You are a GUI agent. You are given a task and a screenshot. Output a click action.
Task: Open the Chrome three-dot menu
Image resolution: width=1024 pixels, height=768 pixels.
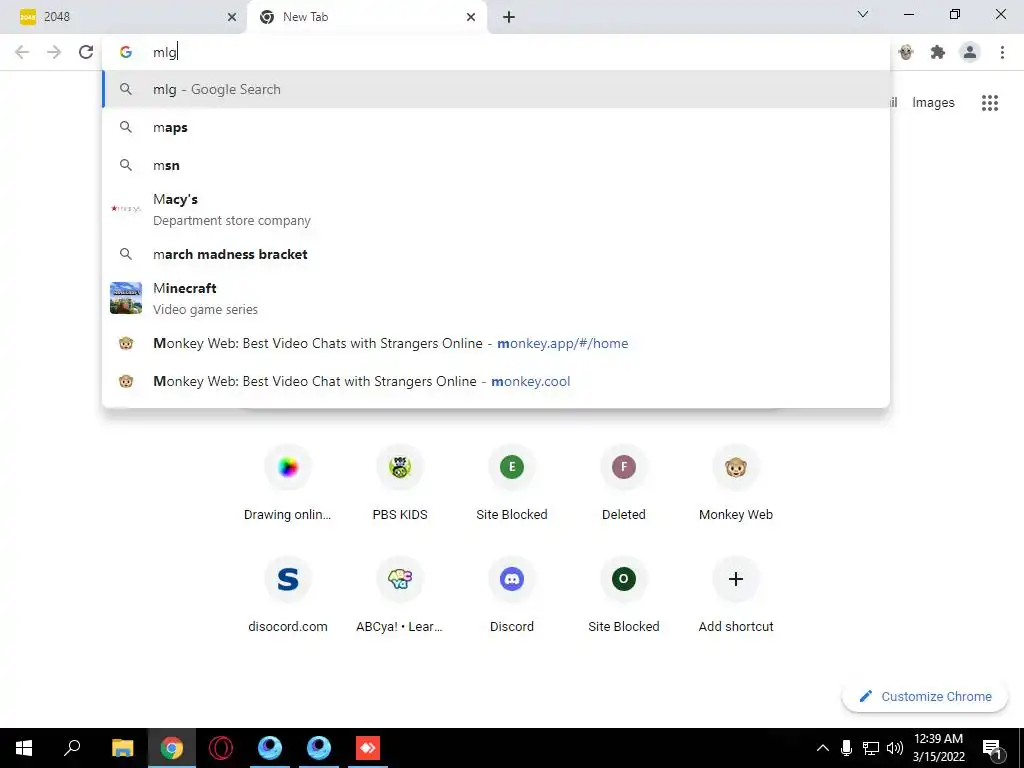coord(1002,52)
